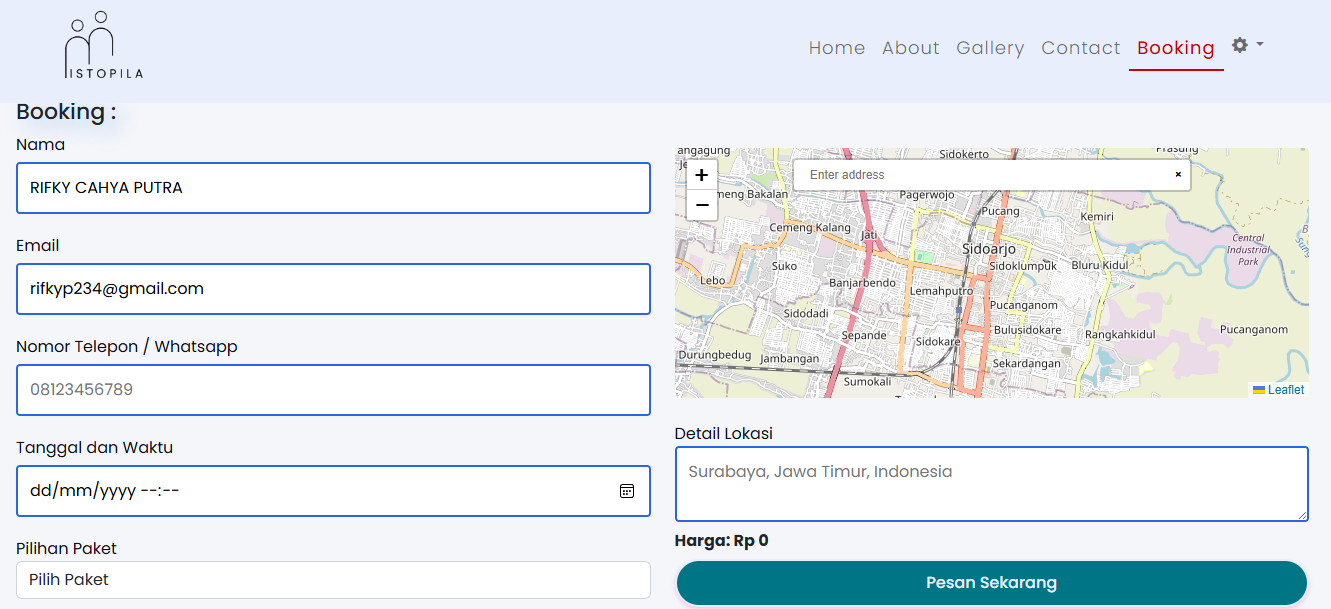Clear the map address search

(x=1178, y=175)
